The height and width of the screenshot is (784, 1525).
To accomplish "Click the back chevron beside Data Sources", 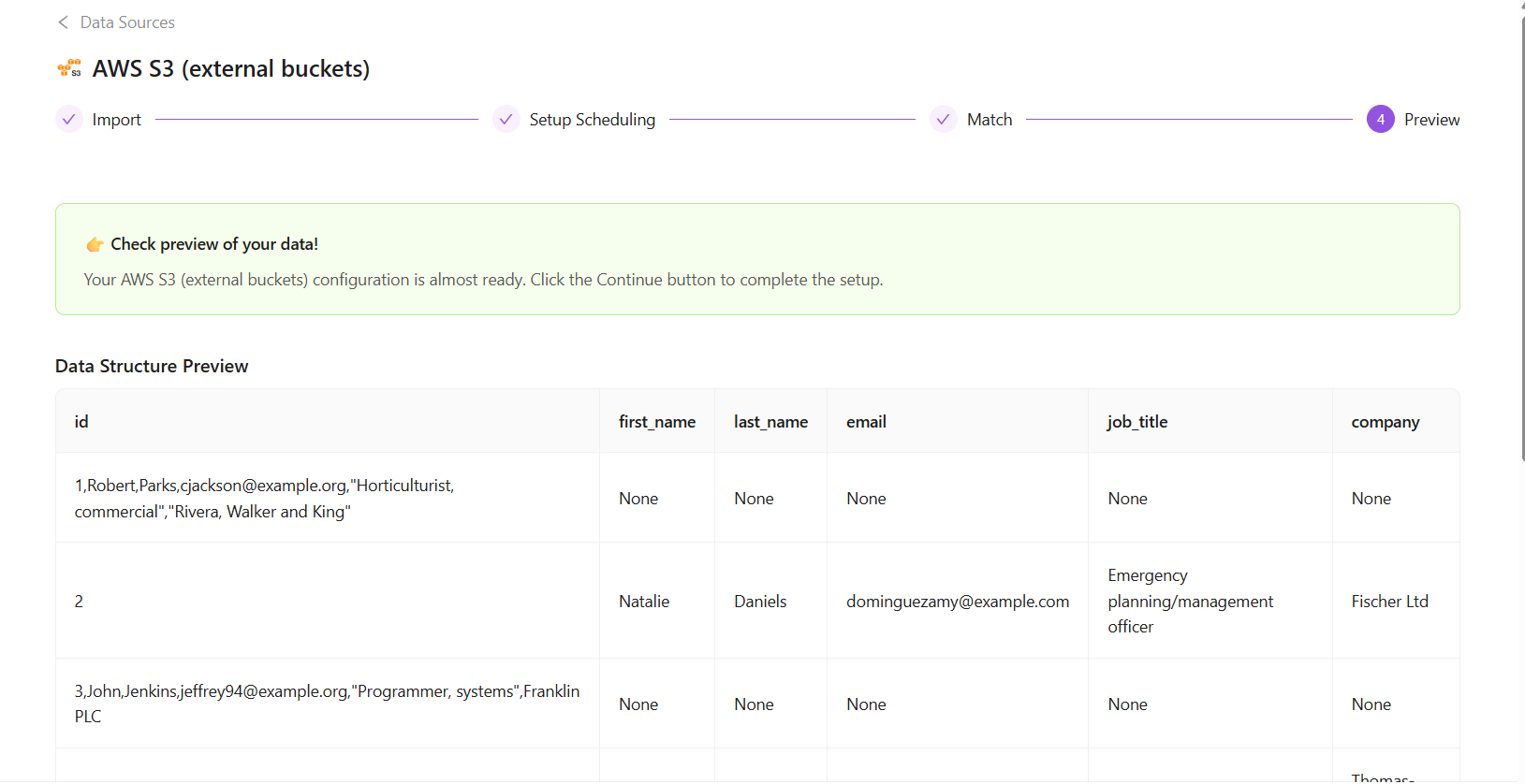I will 63,22.
